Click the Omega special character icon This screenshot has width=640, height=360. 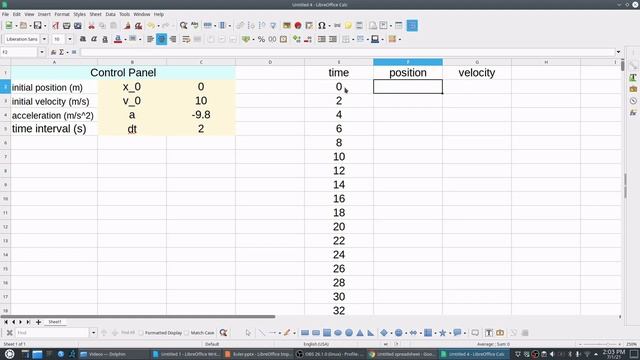pos(322,26)
